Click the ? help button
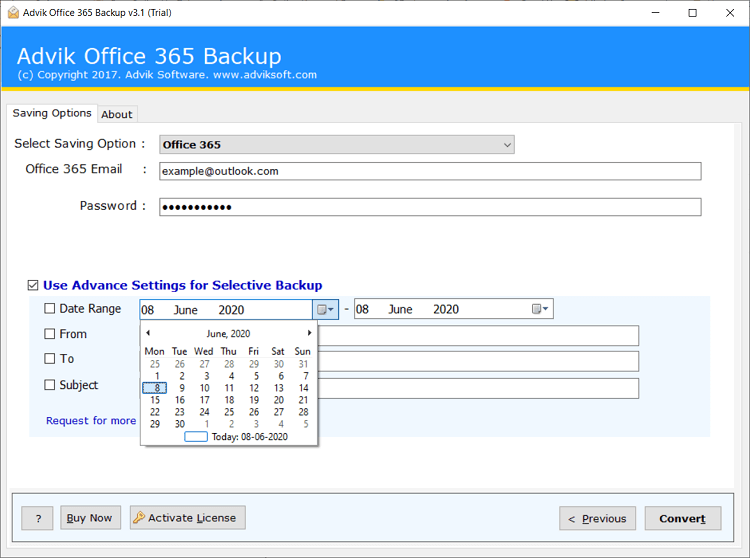This screenshot has width=750, height=558. click(x=37, y=518)
